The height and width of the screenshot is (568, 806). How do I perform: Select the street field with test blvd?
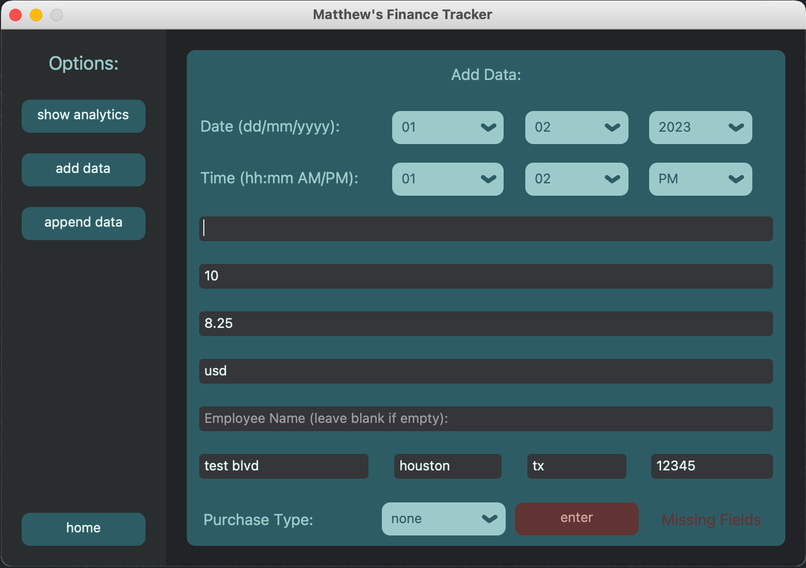click(x=284, y=466)
